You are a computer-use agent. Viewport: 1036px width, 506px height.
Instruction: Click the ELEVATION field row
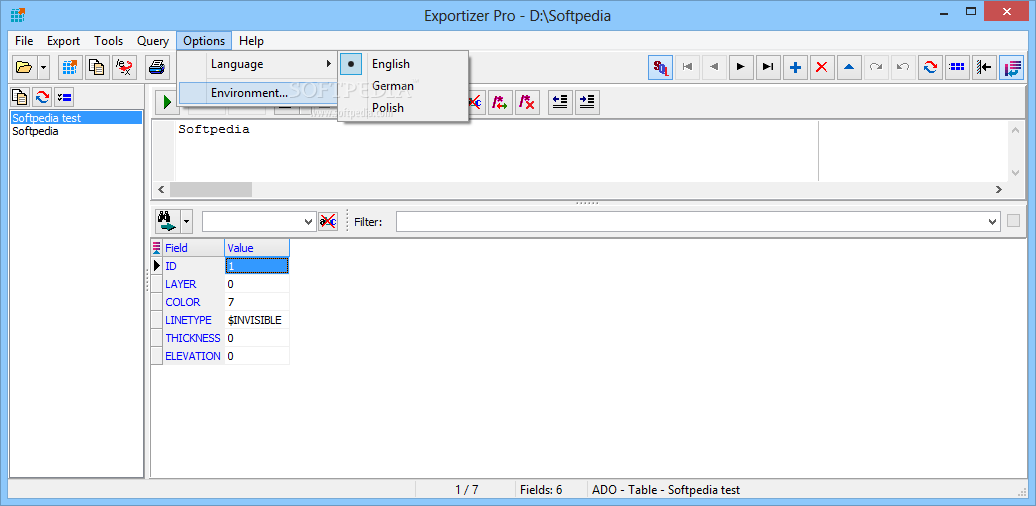(x=193, y=355)
